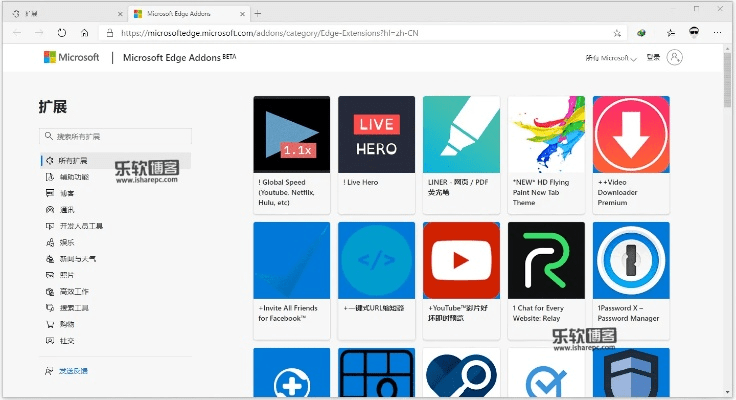Open the LINER highlighter extension icon

(x=461, y=134)
